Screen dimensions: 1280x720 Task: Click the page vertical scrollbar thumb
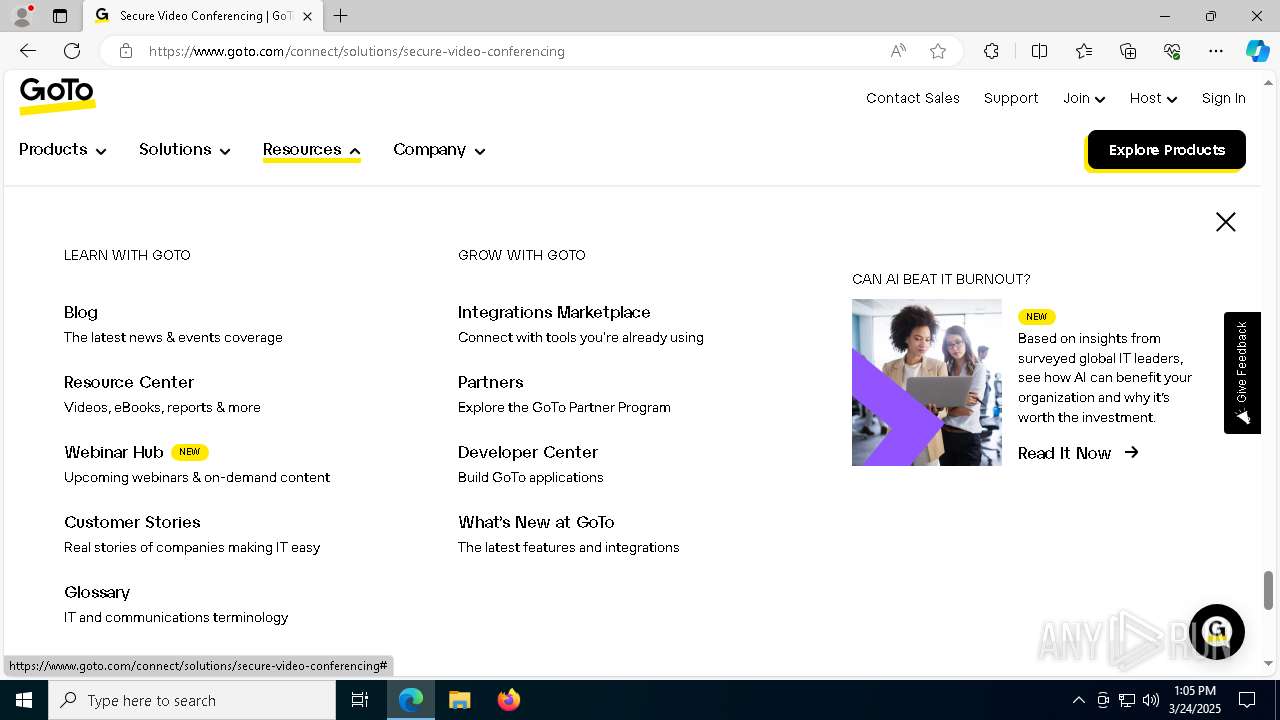[x=1268, y=590]
